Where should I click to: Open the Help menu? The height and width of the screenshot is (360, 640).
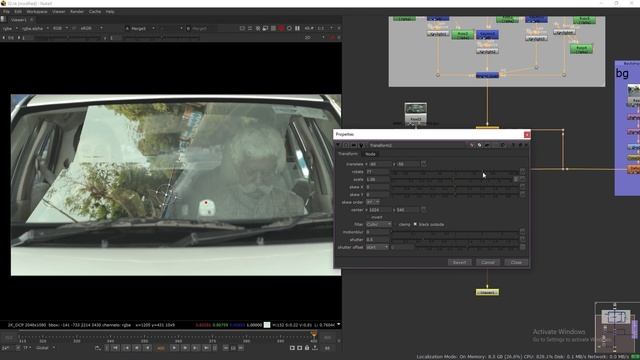[110, 12]
